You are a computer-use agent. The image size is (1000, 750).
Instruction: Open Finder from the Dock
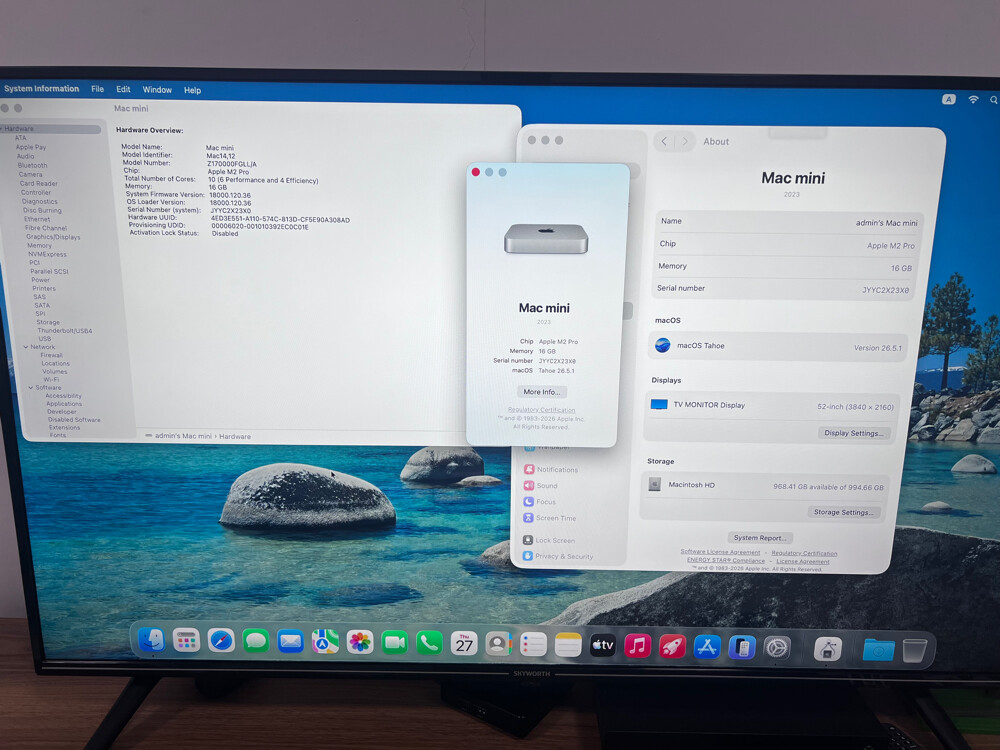152,640
